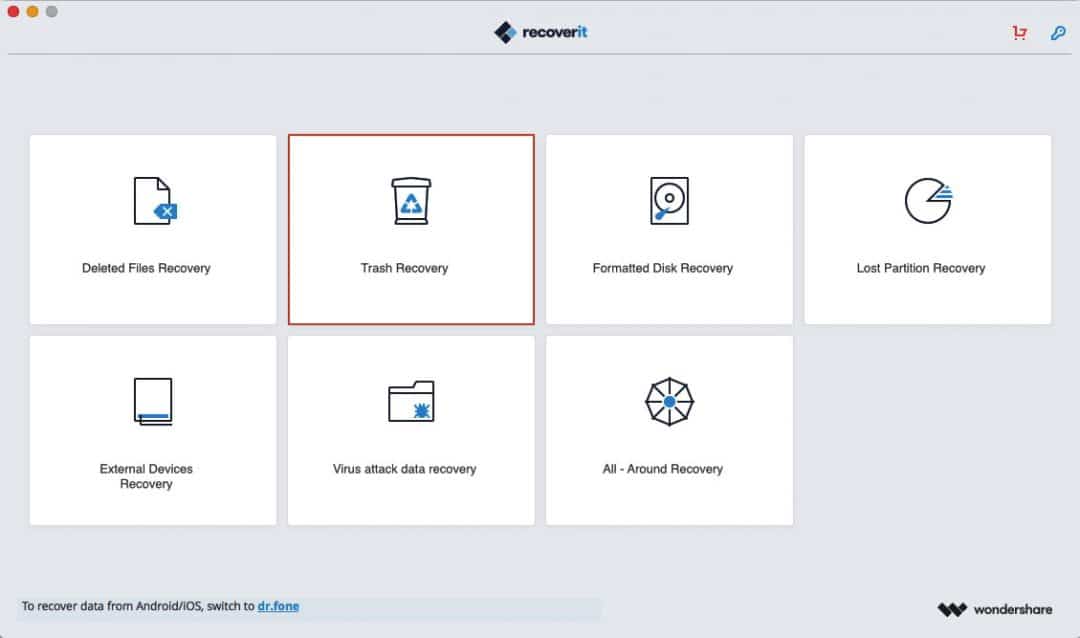Select the External Devices Recovery label
Viewport: 1080px width, 638px height.
pyautogui.click(x=146, y=476)
